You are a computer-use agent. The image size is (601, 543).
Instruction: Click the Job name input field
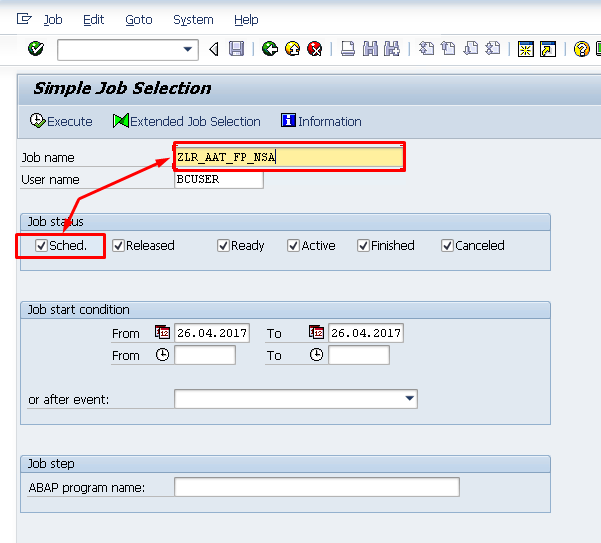(289, 157)
